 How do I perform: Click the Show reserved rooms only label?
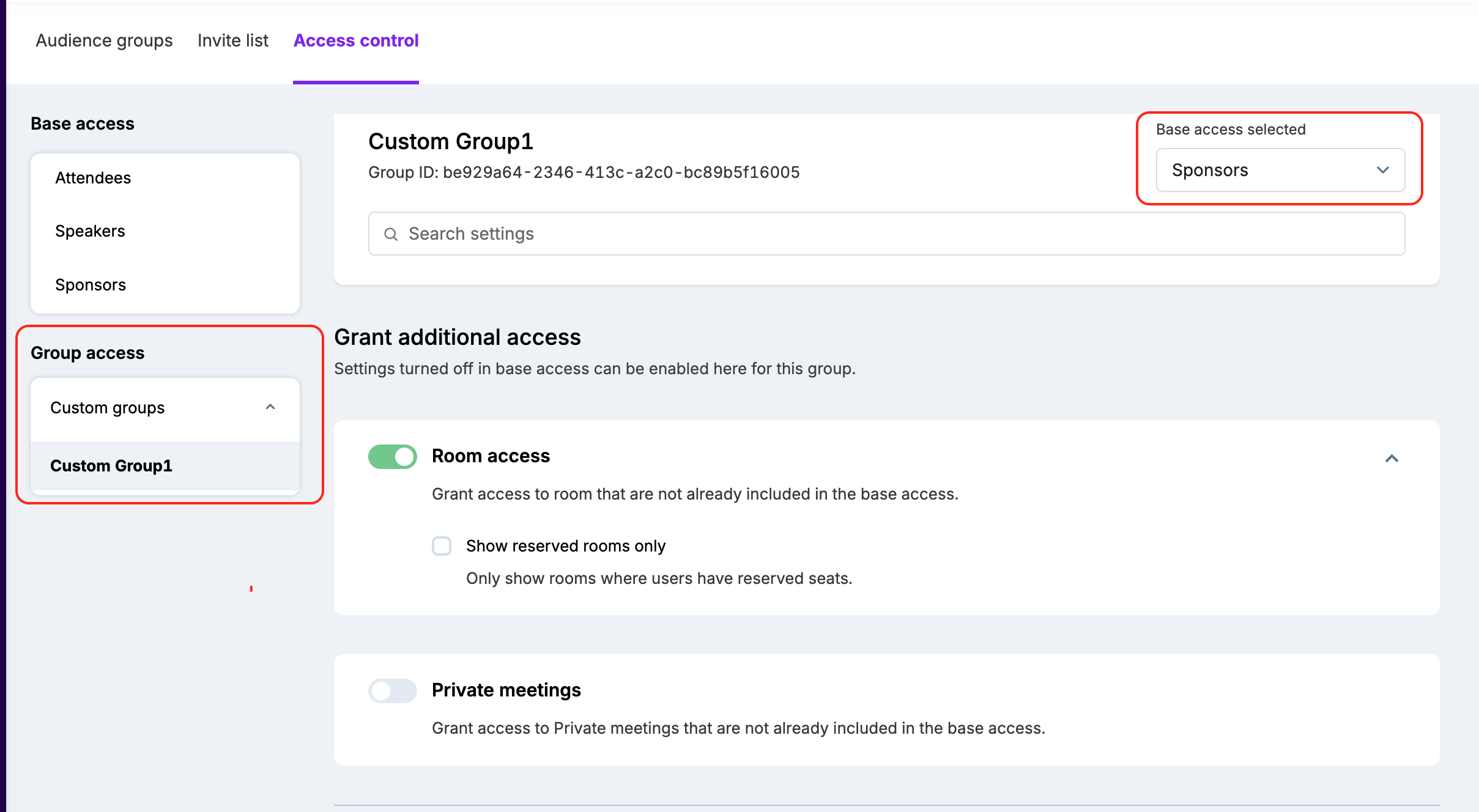565,546
